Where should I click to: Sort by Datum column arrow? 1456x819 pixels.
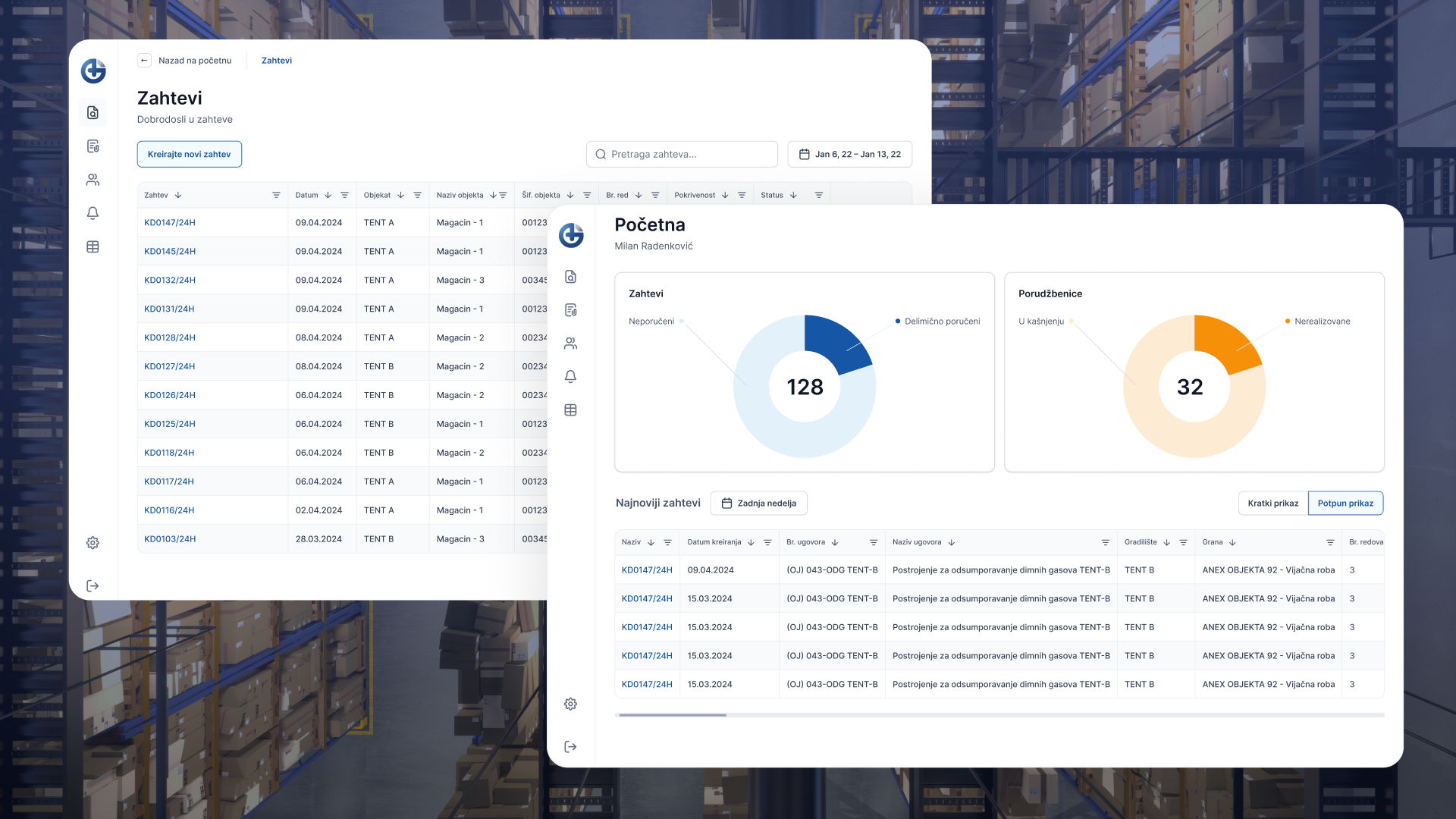coord(328,195)
